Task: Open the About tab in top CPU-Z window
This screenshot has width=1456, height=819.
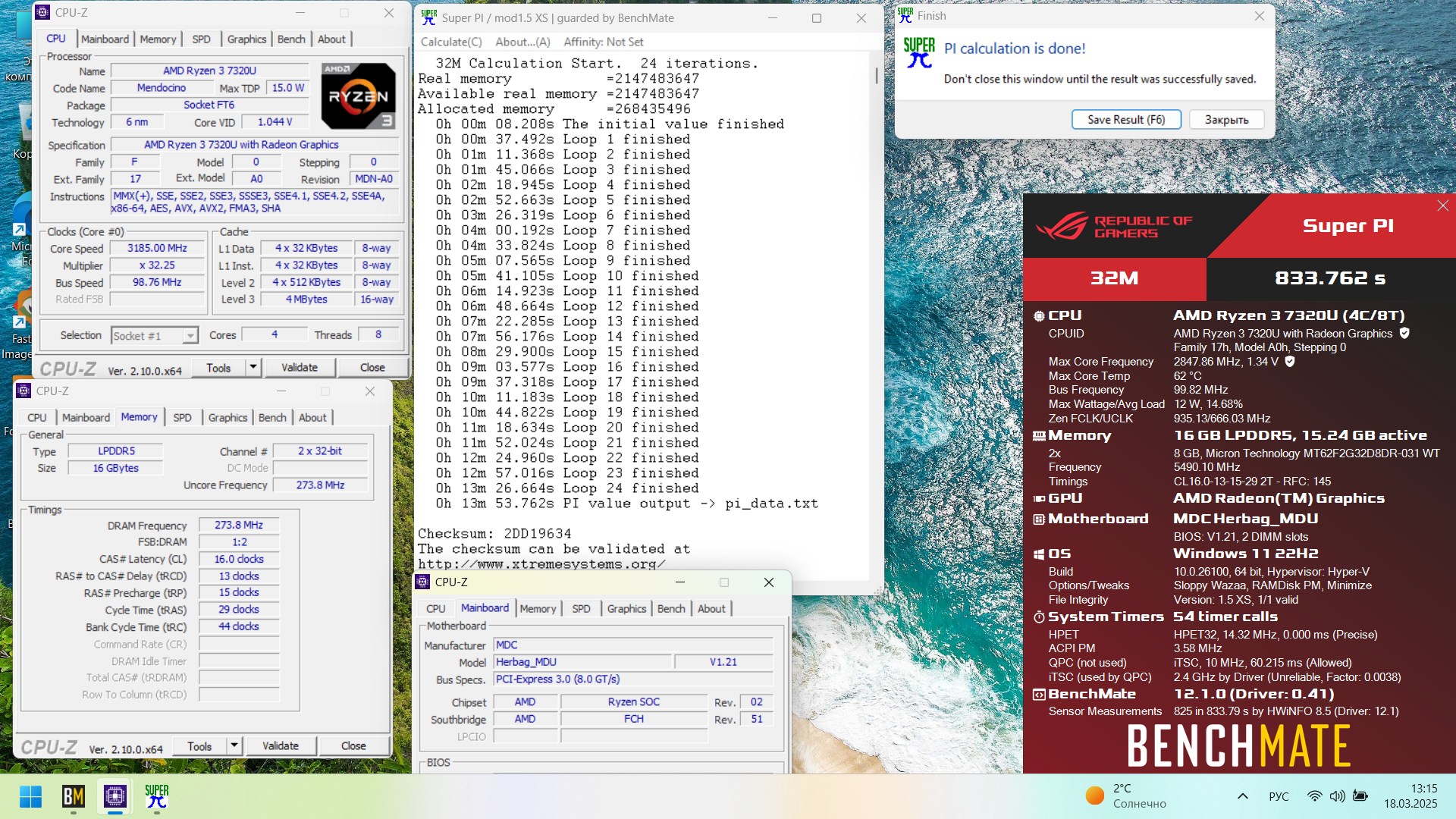Action: (x=331, y=39)
